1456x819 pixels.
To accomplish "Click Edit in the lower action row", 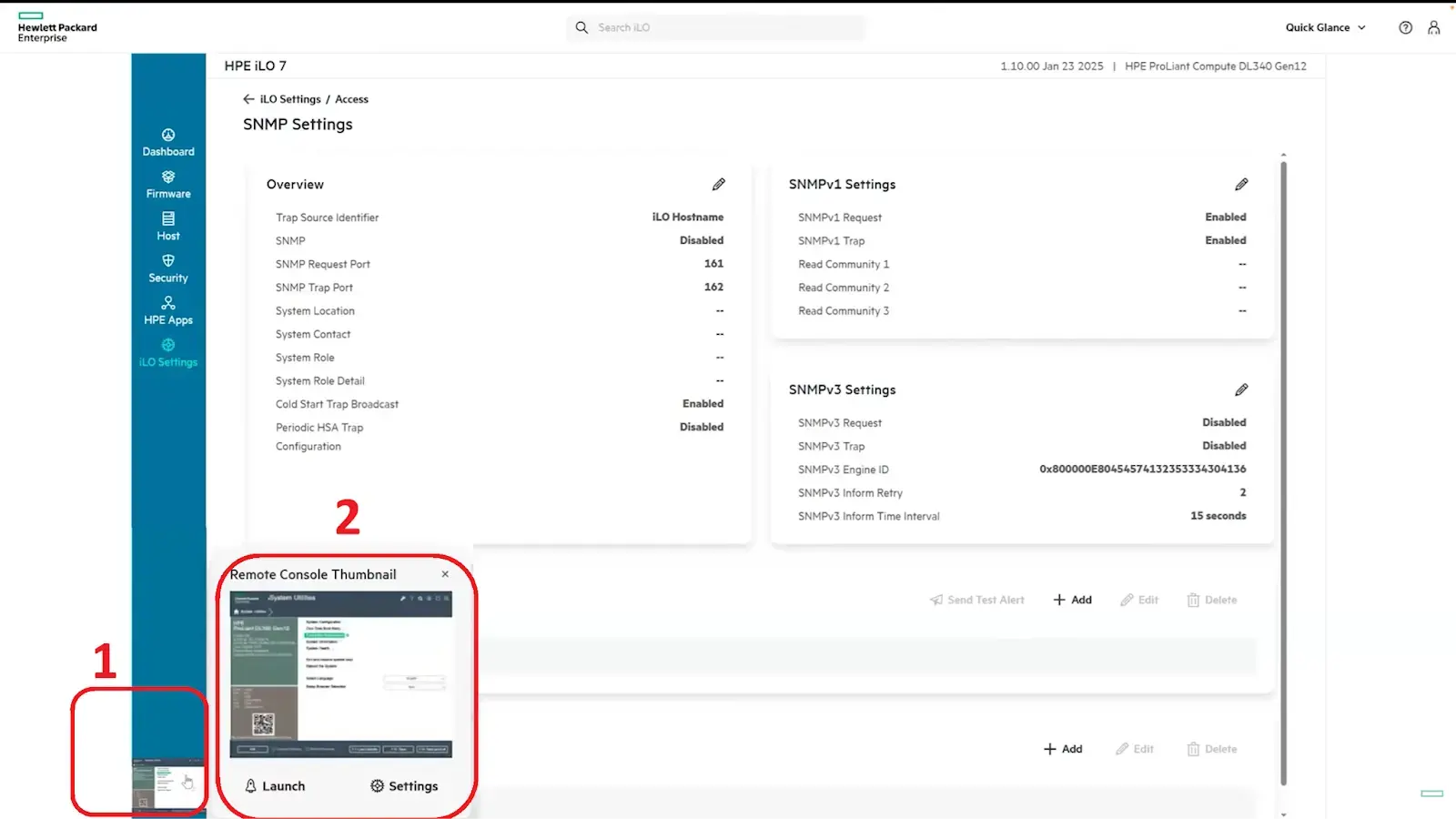I will 1135,749.
